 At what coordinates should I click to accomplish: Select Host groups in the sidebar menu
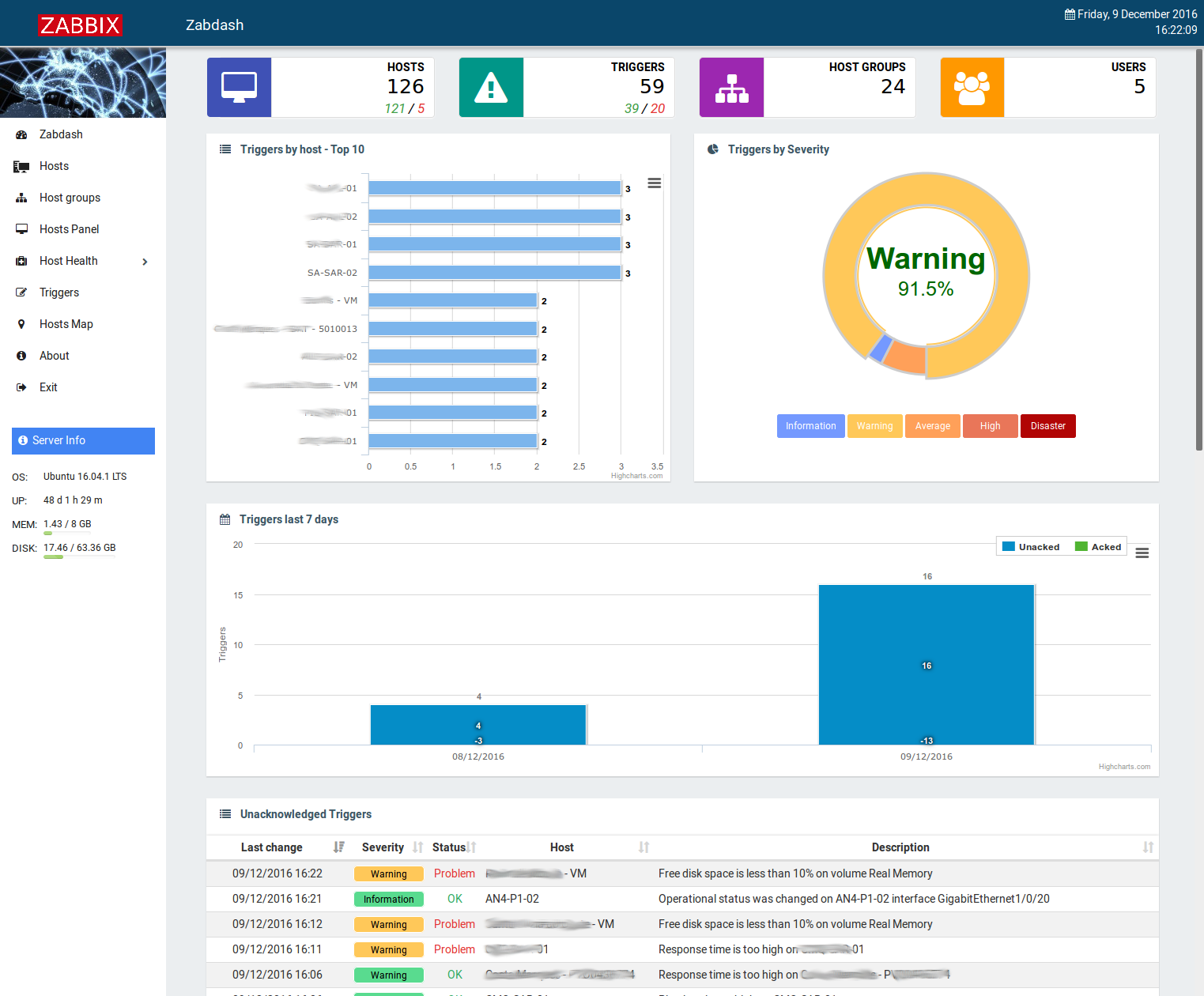(70, 198)
